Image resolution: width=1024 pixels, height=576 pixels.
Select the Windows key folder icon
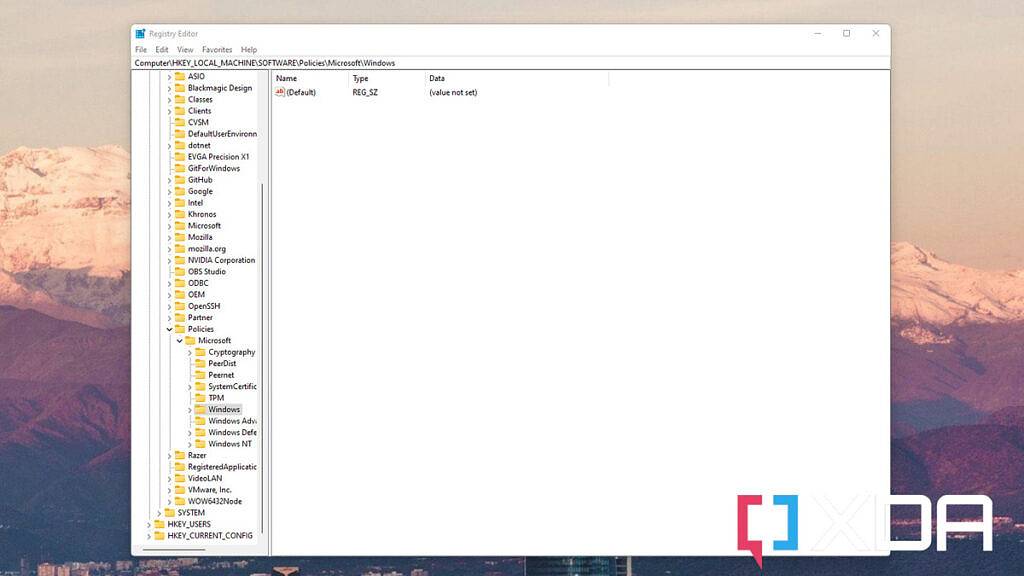click(201, 409)
